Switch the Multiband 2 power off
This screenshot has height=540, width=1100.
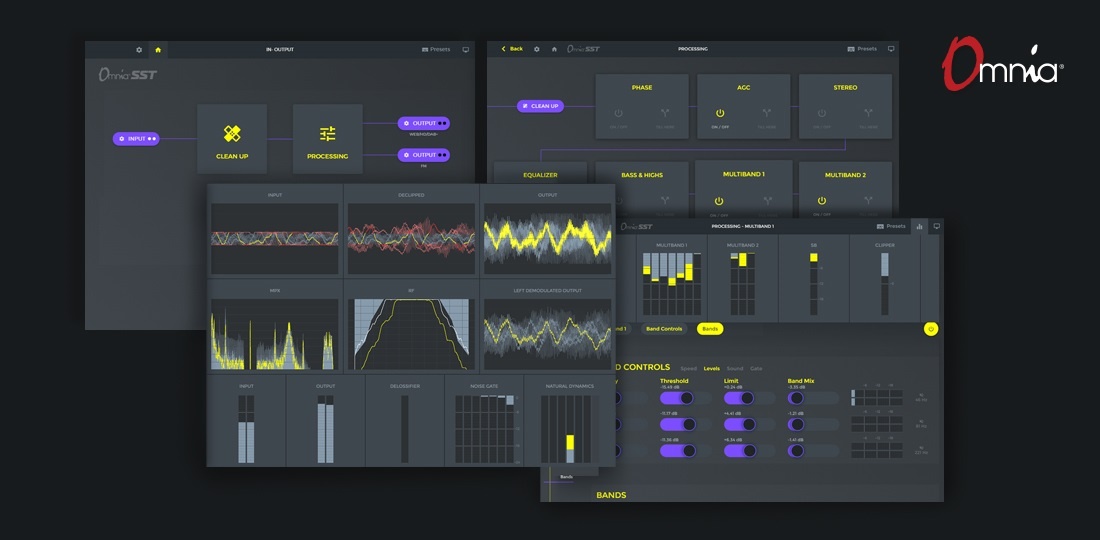(821, 200)
